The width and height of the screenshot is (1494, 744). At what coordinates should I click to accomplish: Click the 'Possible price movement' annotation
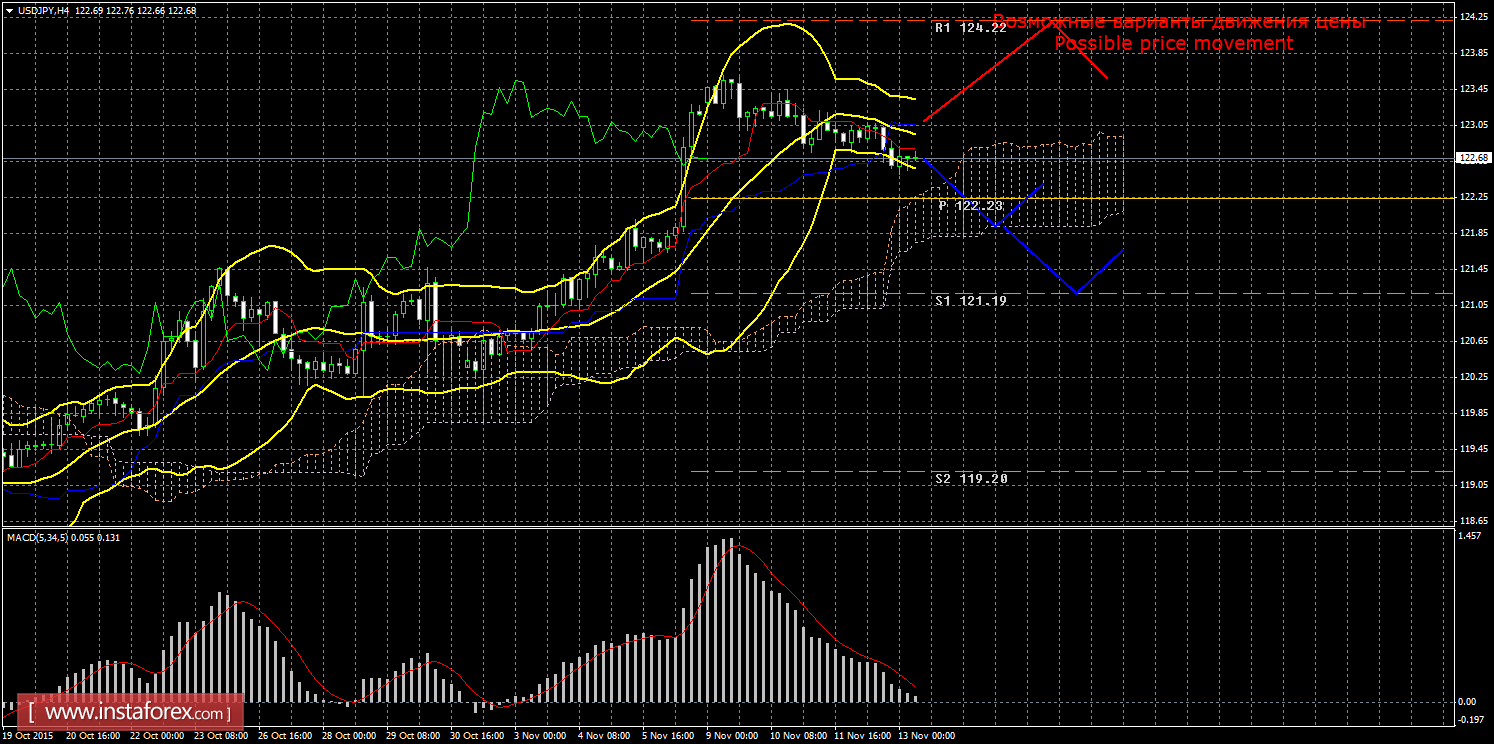(1173, 44)
